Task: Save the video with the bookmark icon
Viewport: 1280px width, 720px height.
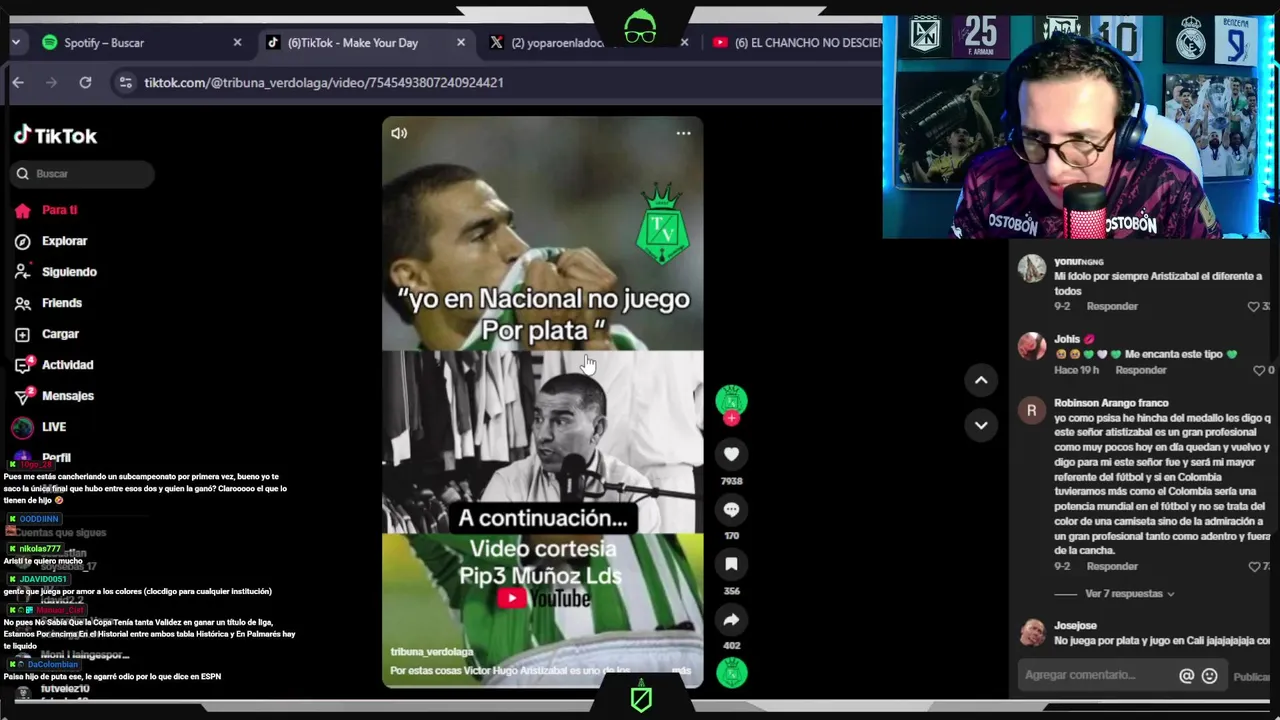Action: 731,564
